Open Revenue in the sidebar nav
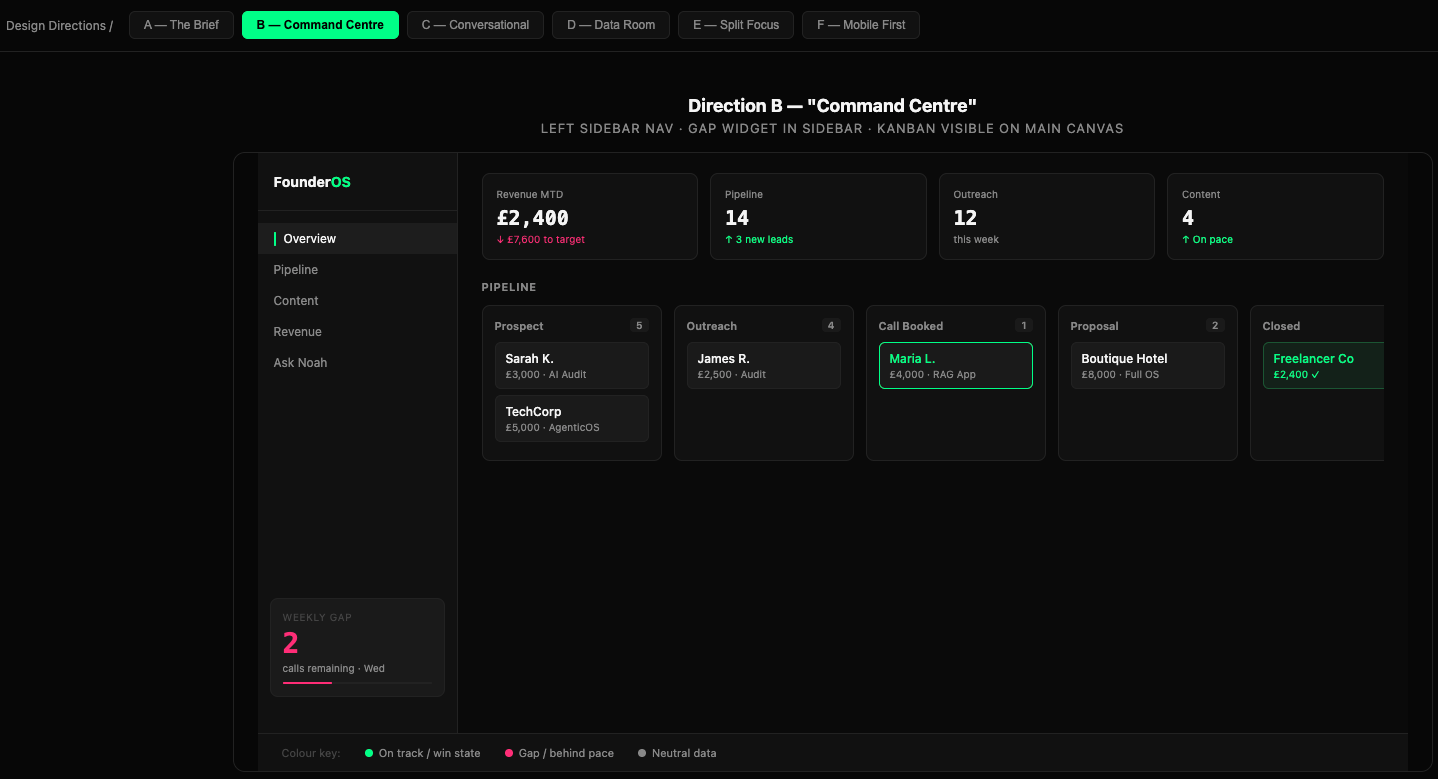This screenshot has width=1438, height=779. pos(358,331)
